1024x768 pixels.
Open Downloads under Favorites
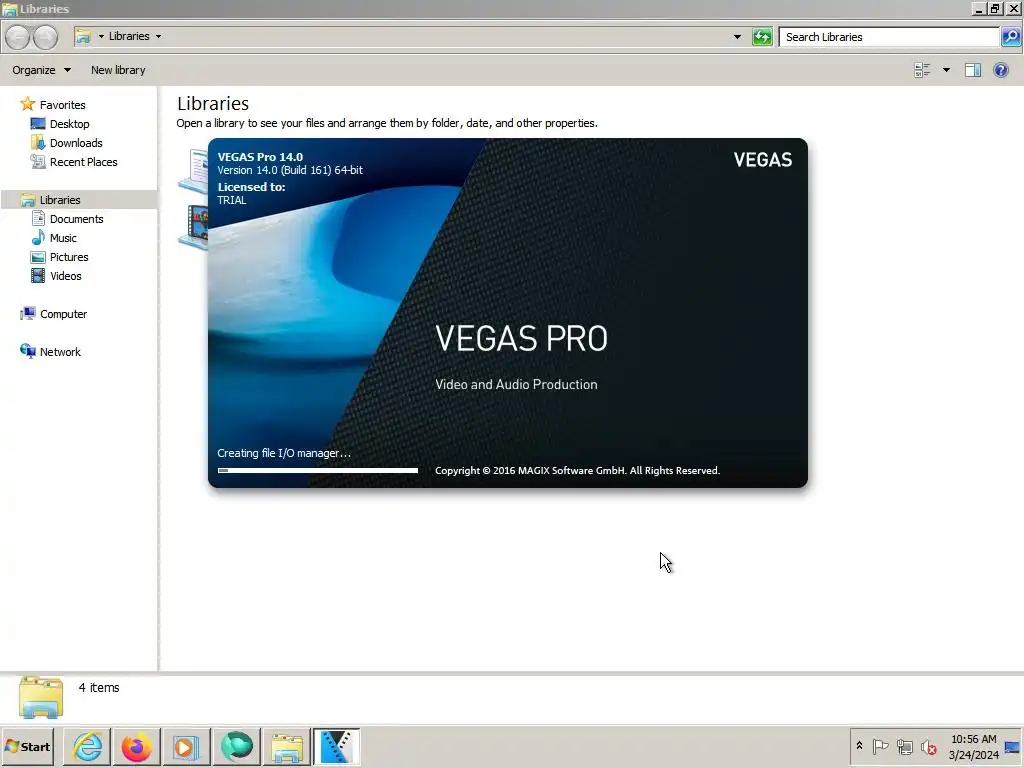click(x=76, y=142)
